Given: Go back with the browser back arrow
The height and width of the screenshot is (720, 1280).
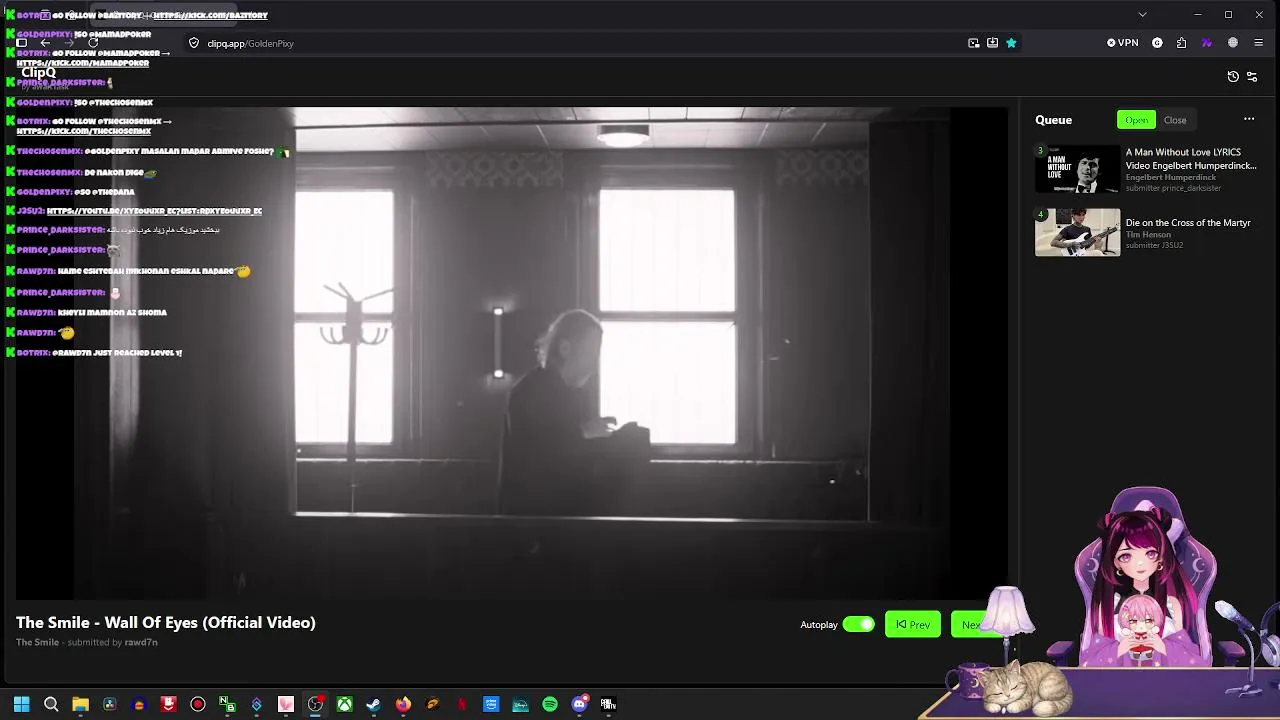Looking at the screenshot, I should coord(45,43).
